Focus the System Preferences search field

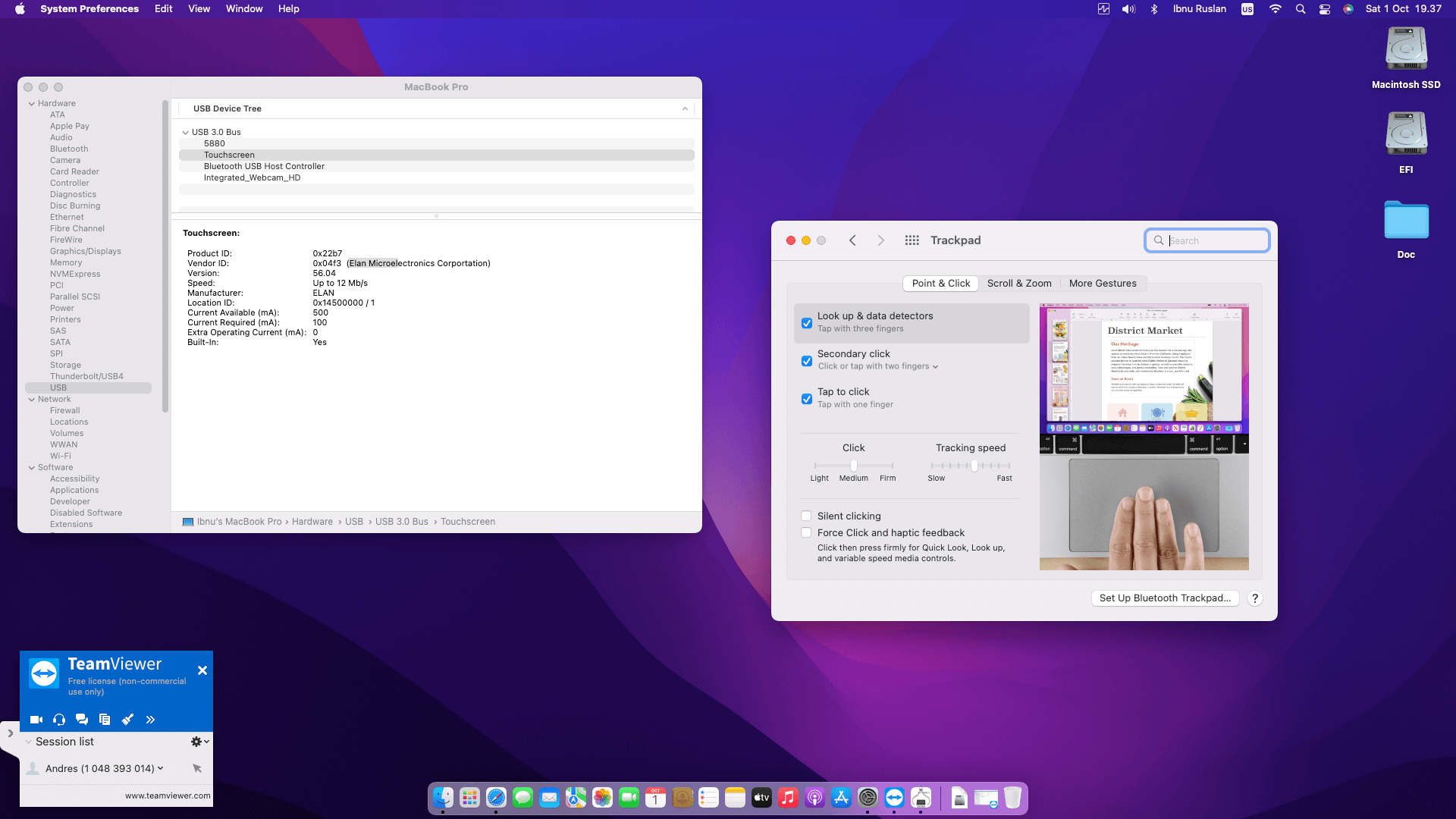point(1207,240)
